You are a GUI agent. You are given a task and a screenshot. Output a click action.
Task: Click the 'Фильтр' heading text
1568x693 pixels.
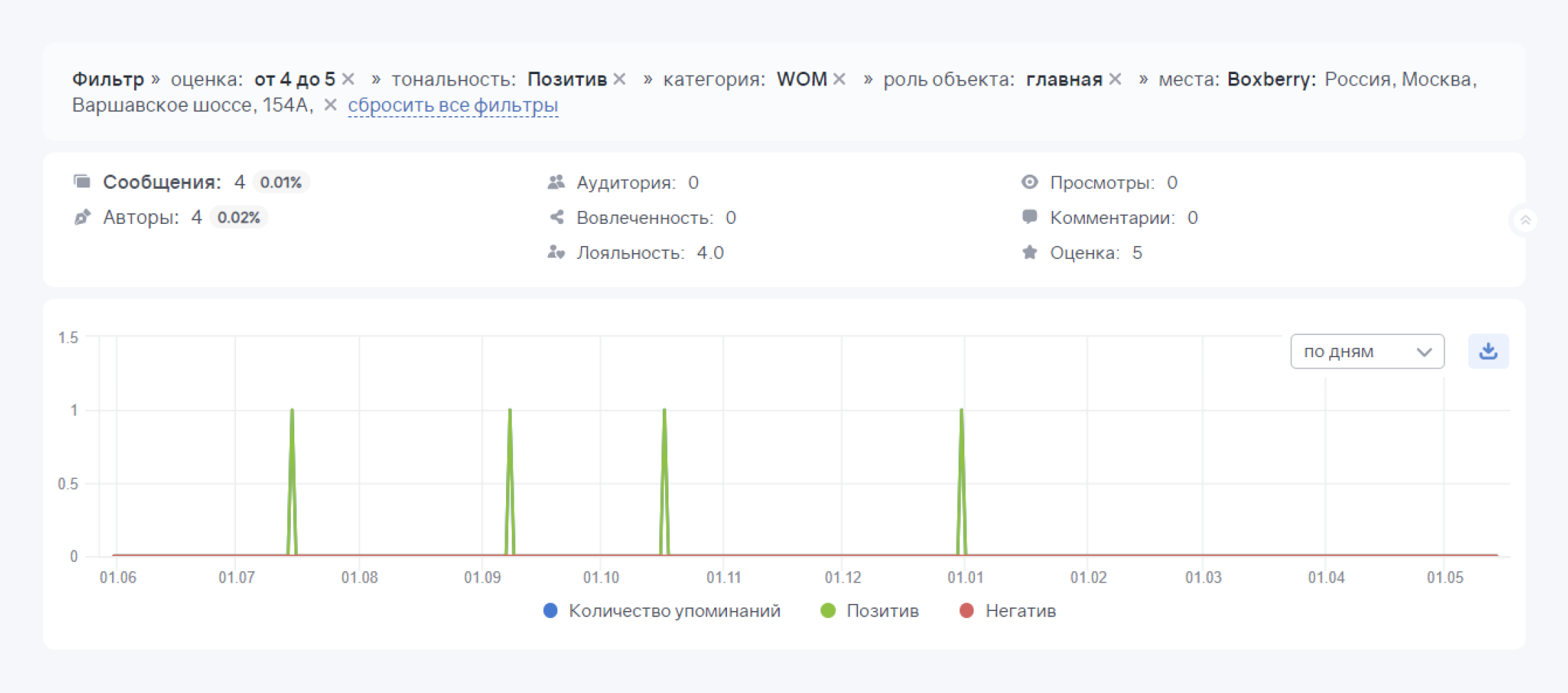[x=108, y=79]
